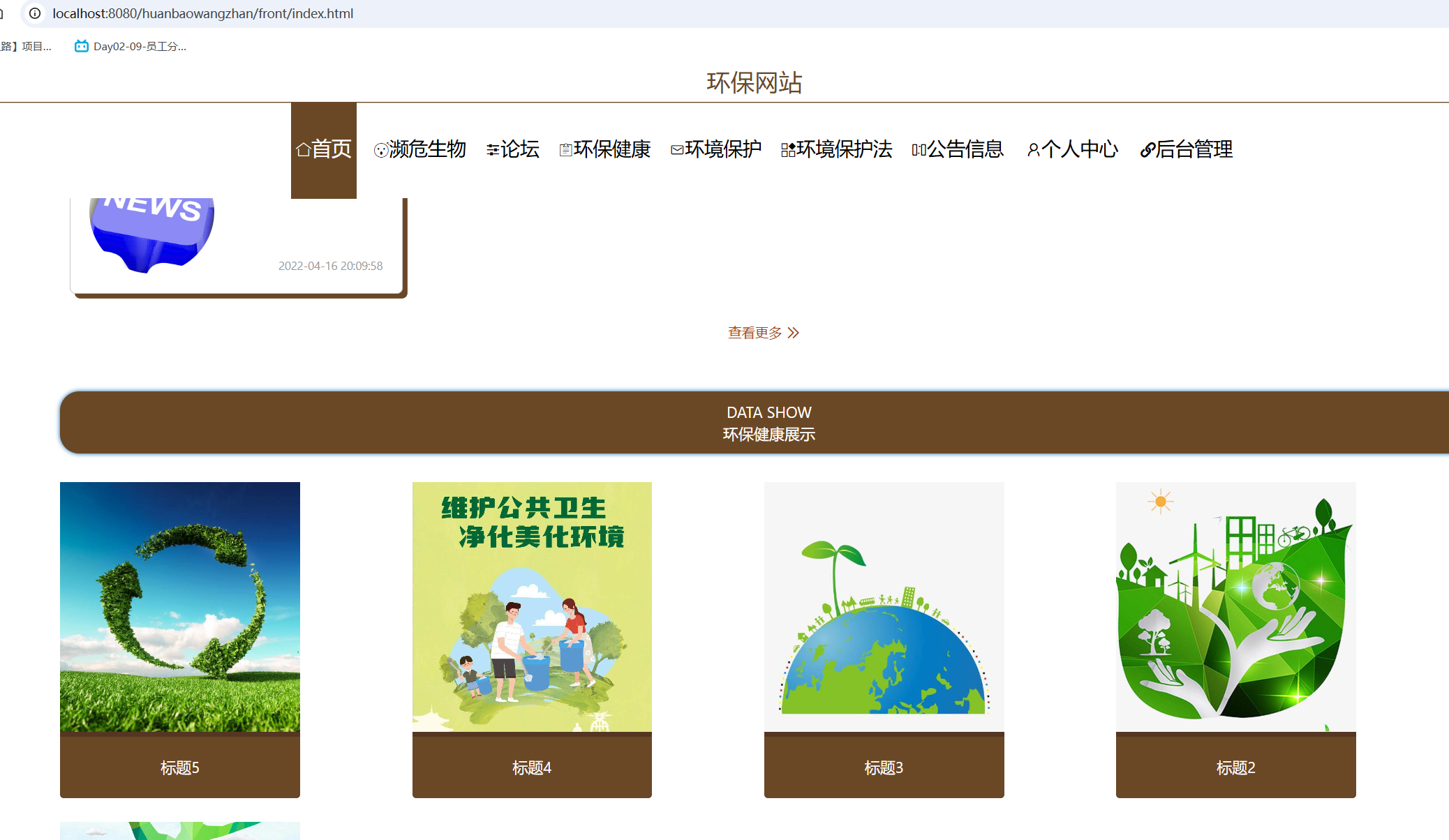Viewport: 1449px width, 840px height.
Task: Open the 论坛 menu item
Action: [520, 149]
